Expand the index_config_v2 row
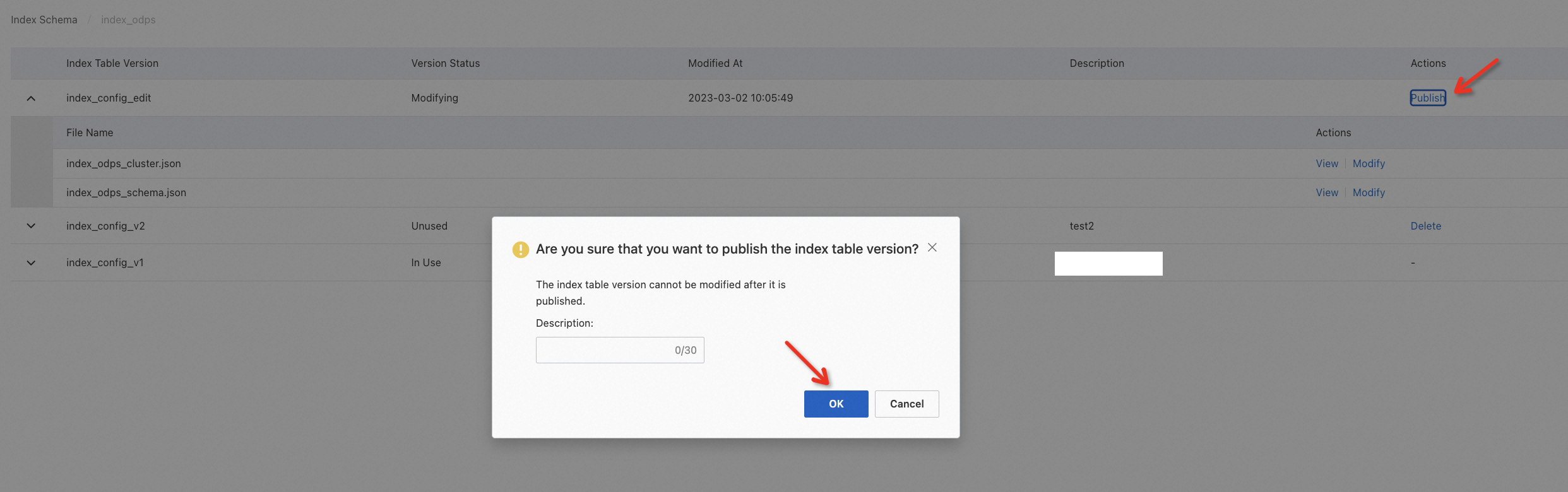1568x492 pixels. (x=31, y=226)
